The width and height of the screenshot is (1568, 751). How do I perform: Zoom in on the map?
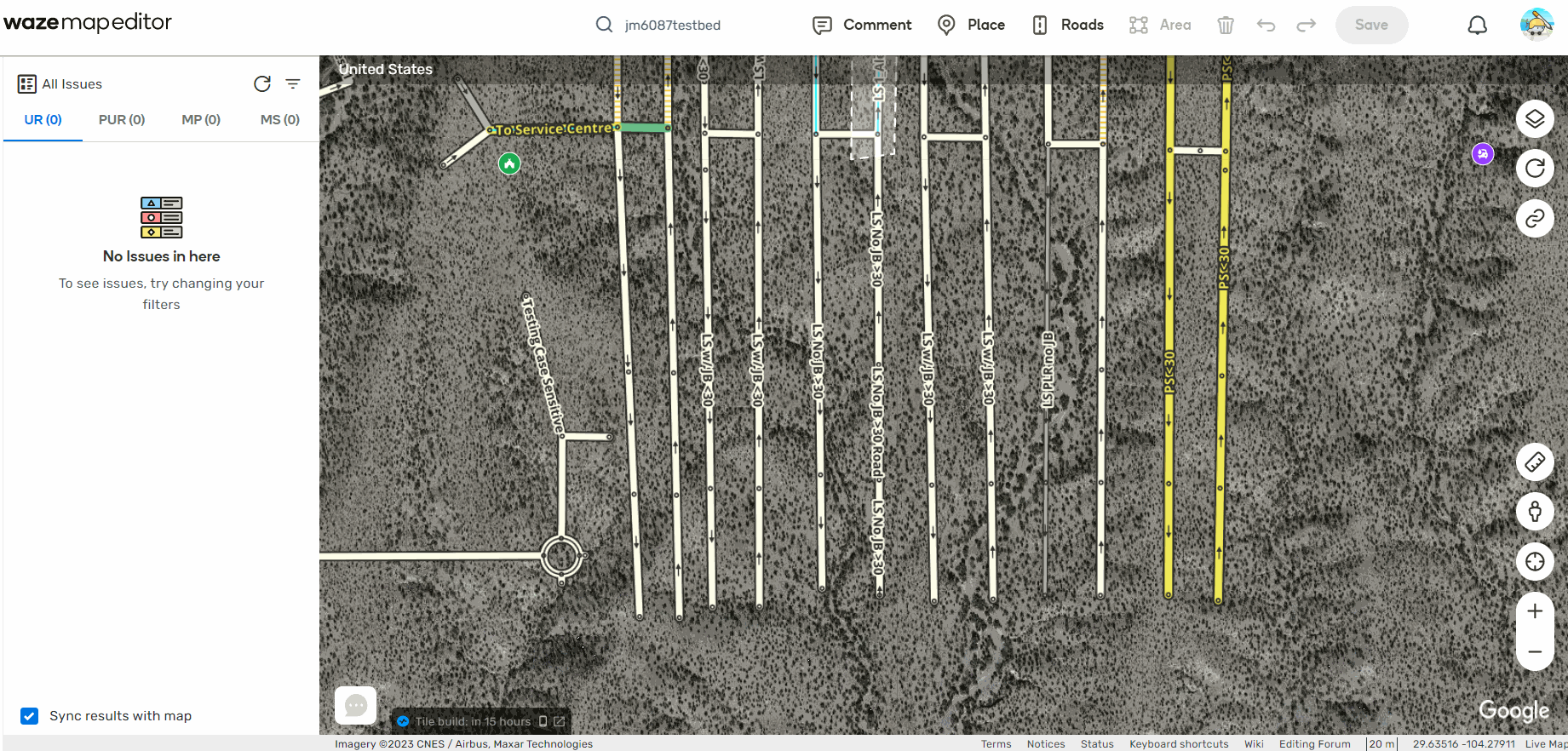(x=1535, y=611)
